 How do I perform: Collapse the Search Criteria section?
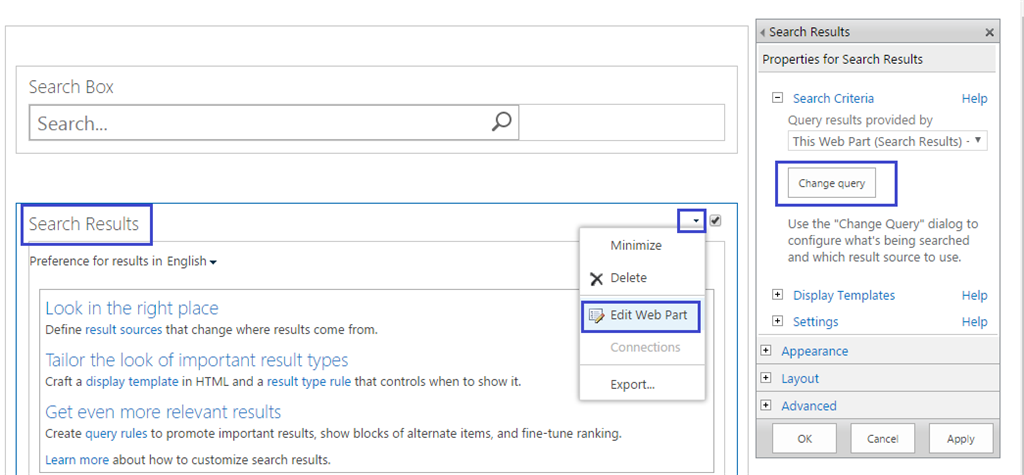777,98
